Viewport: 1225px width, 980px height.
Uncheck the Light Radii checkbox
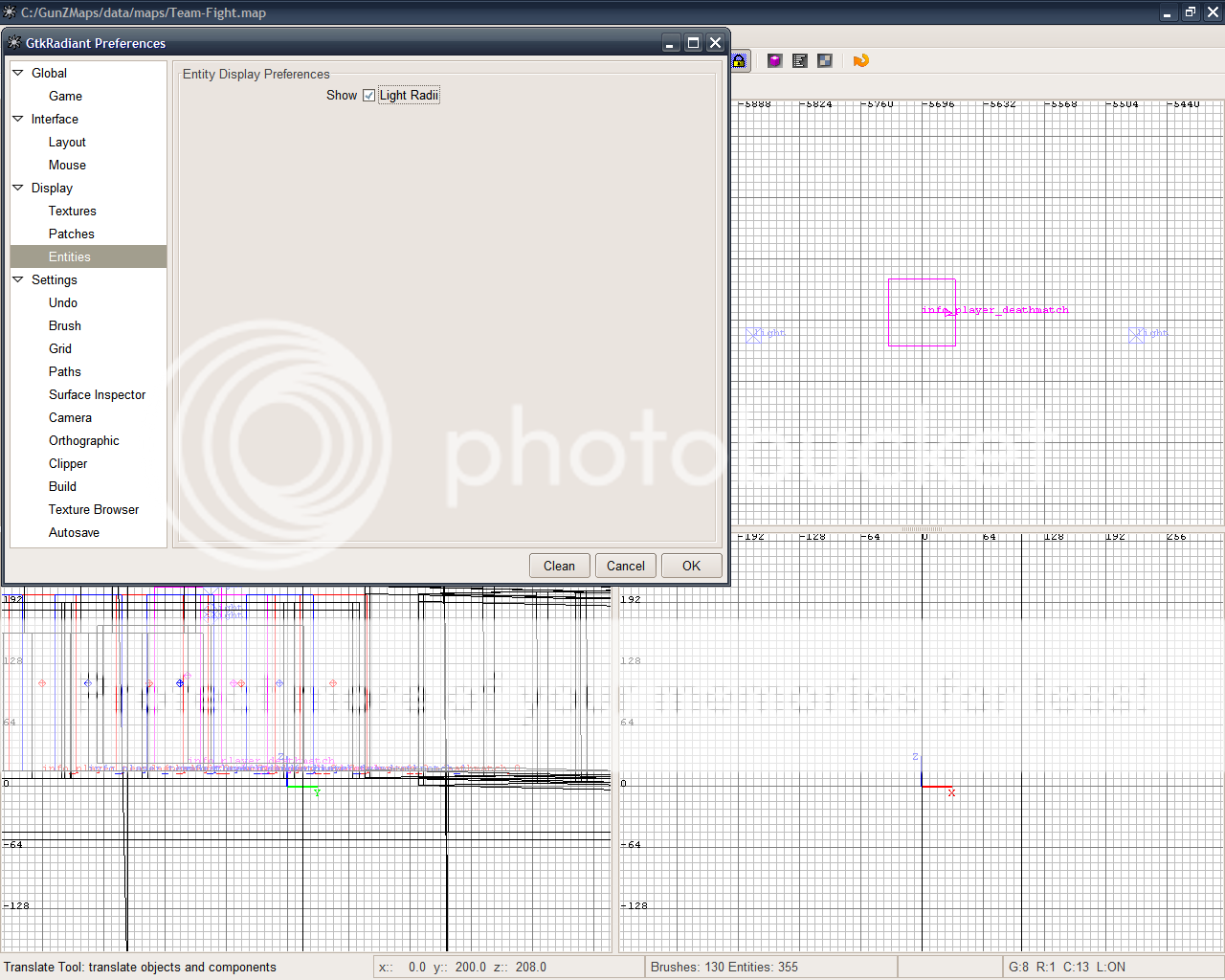point(369,96)
